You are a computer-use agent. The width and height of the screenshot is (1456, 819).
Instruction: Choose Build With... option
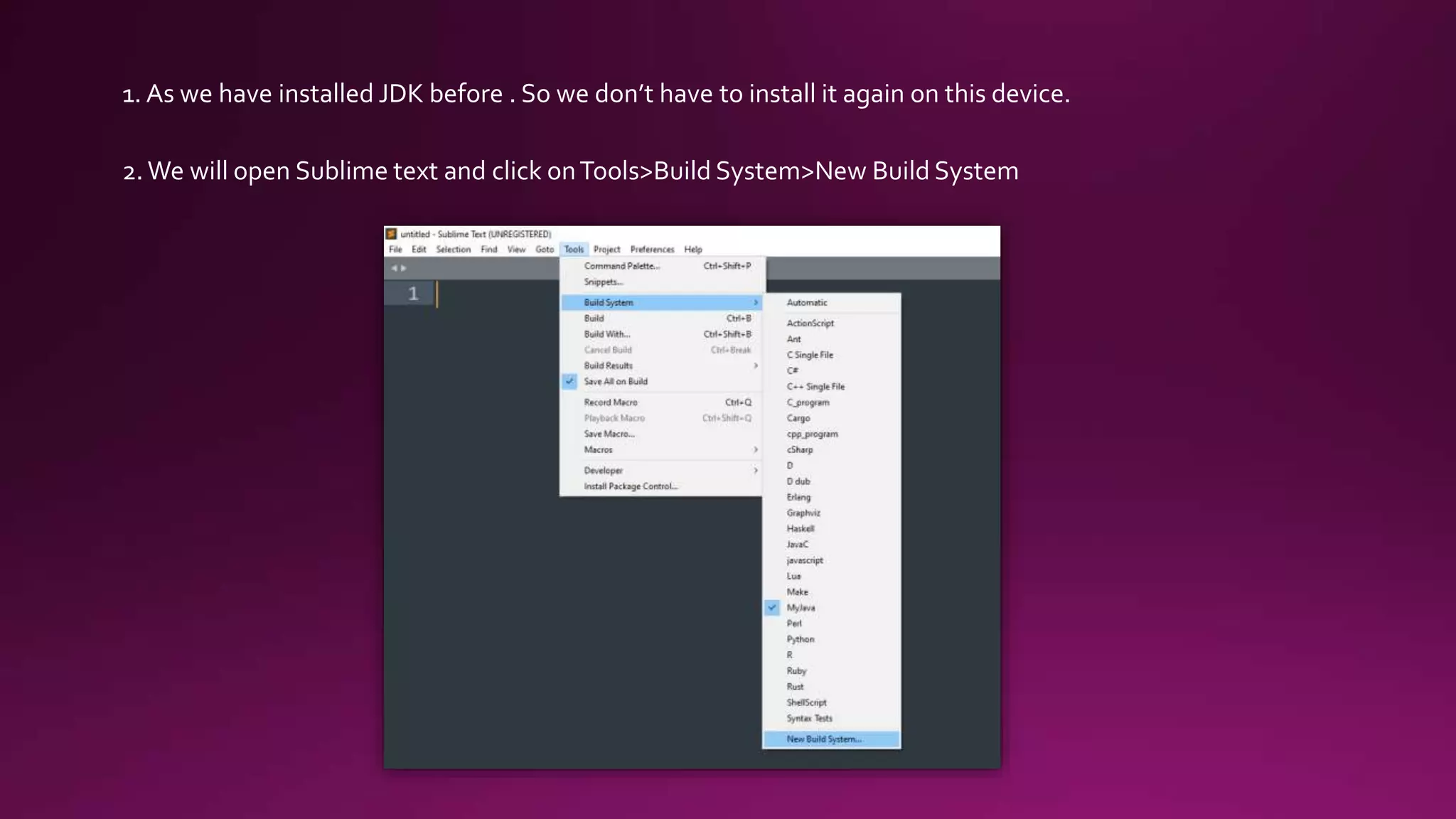[662, 334]
